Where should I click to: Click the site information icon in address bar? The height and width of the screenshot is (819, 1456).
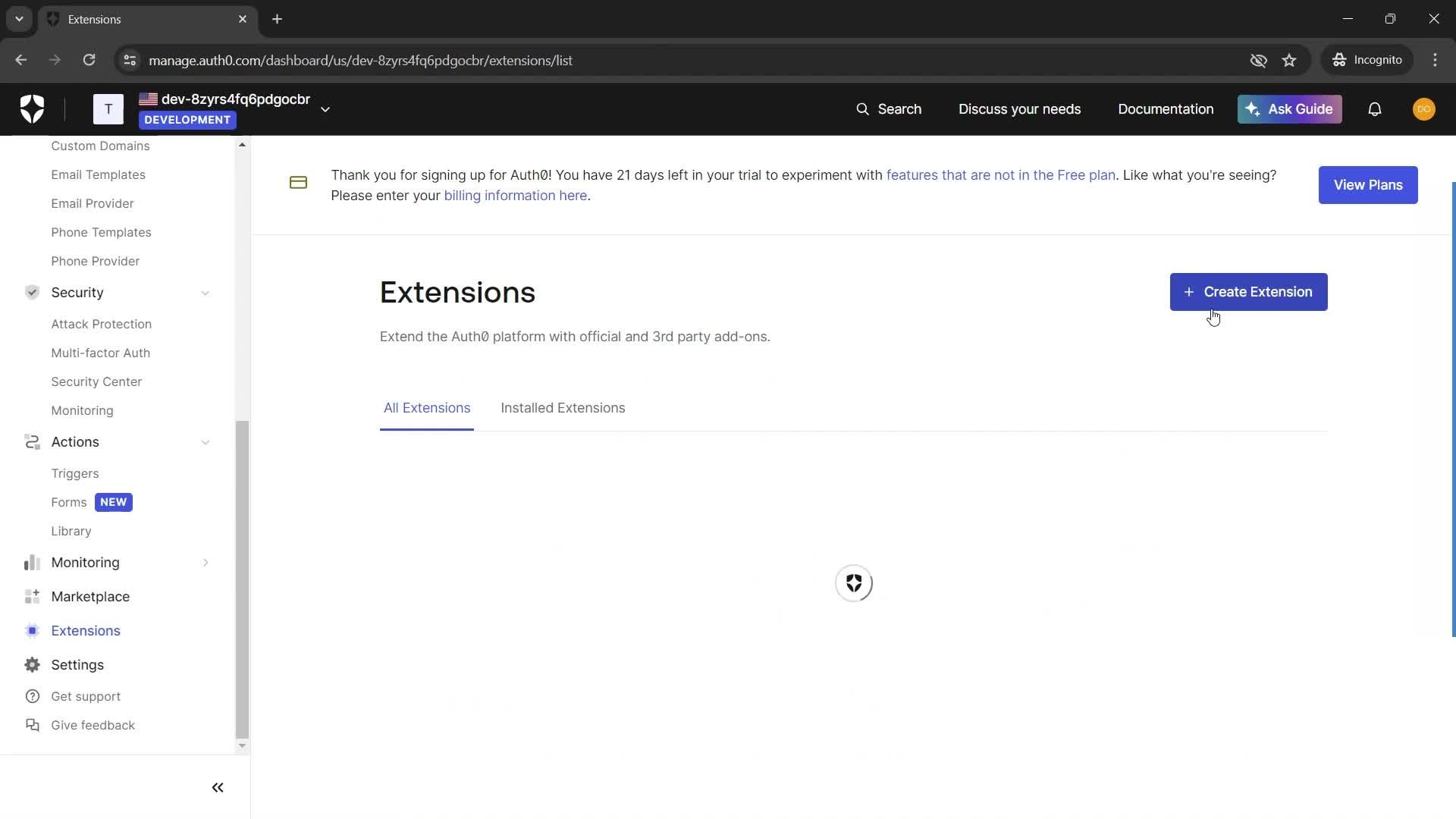pyautogui.click(x=130, y=60)
